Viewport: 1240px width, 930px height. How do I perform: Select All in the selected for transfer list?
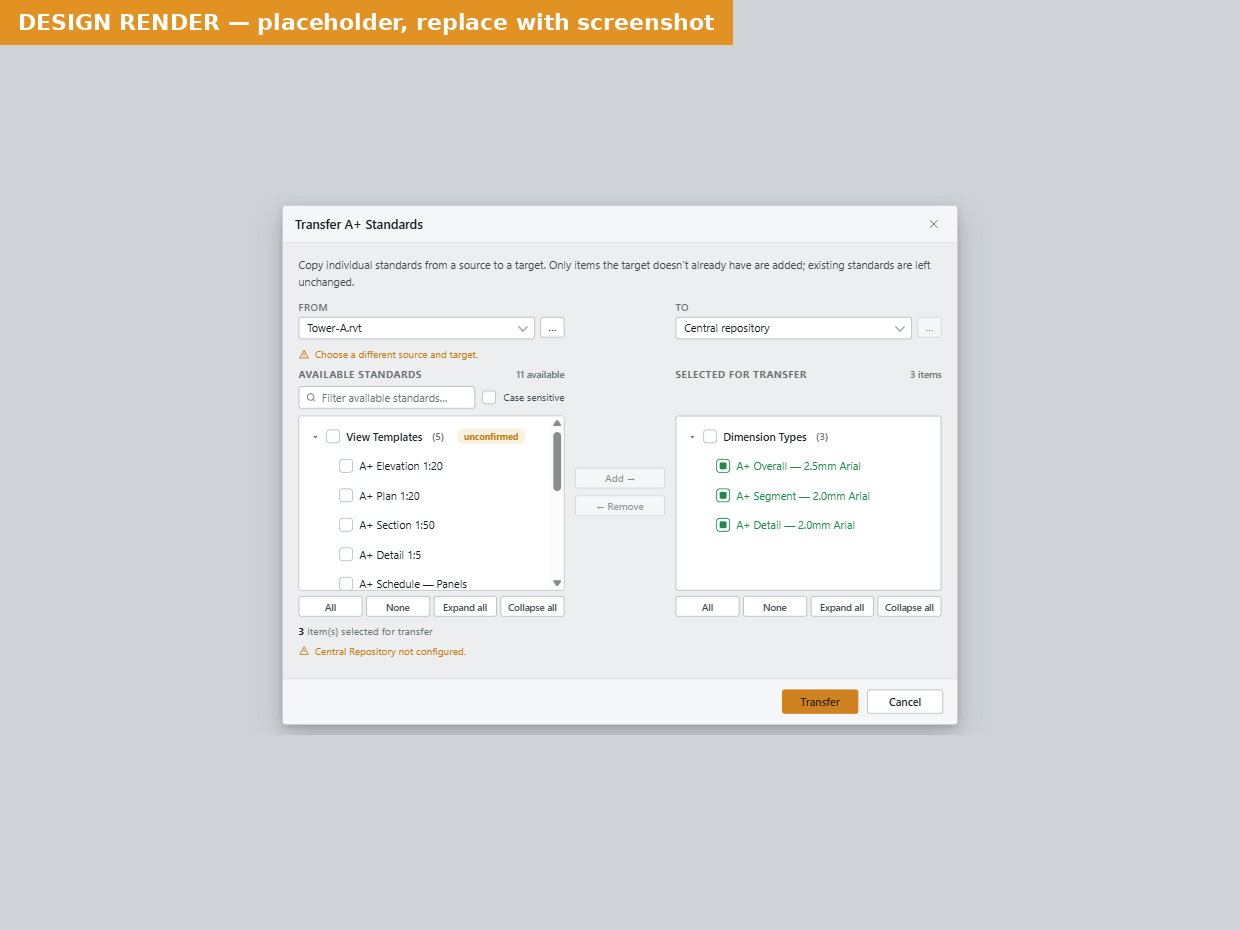point(707,607)
